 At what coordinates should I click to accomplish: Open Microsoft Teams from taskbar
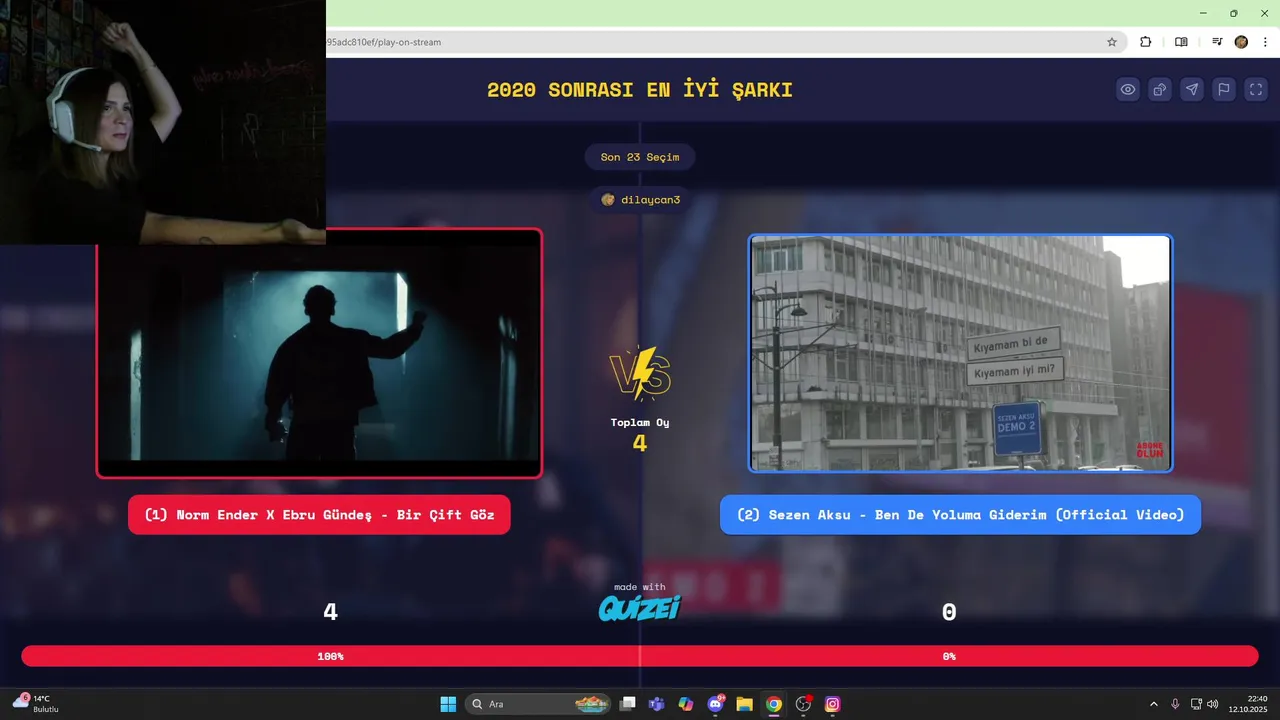(656, 704)
